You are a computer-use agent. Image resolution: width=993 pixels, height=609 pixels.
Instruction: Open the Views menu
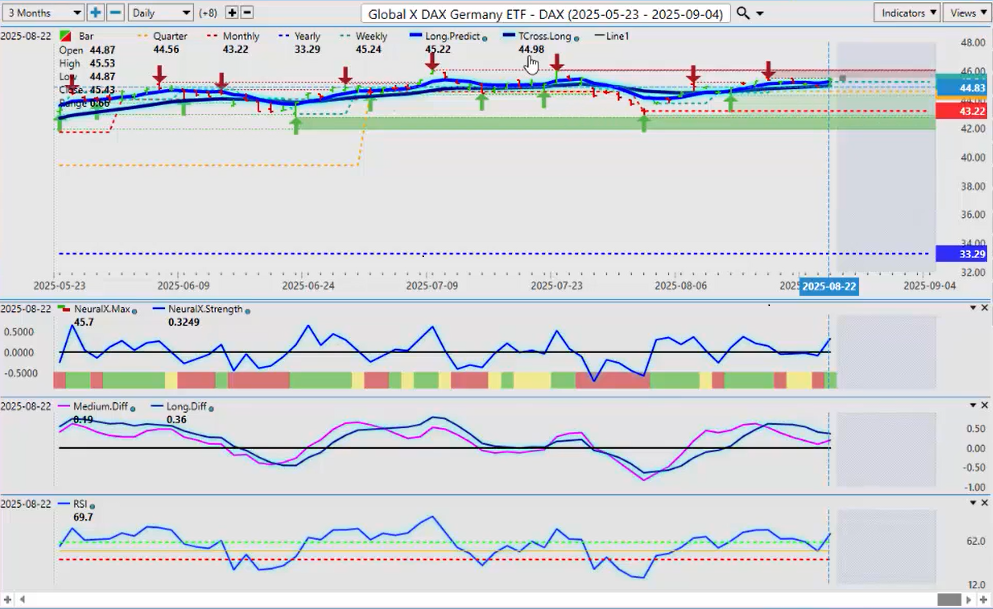[x=966, y=13]
